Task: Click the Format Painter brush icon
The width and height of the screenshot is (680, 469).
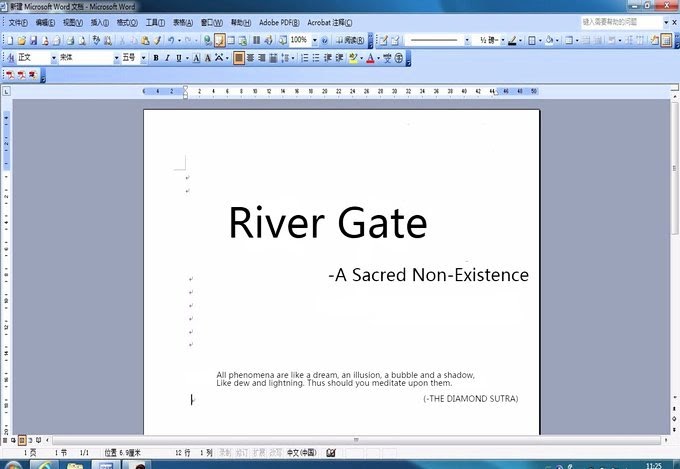Action: (x=156, y=40)
